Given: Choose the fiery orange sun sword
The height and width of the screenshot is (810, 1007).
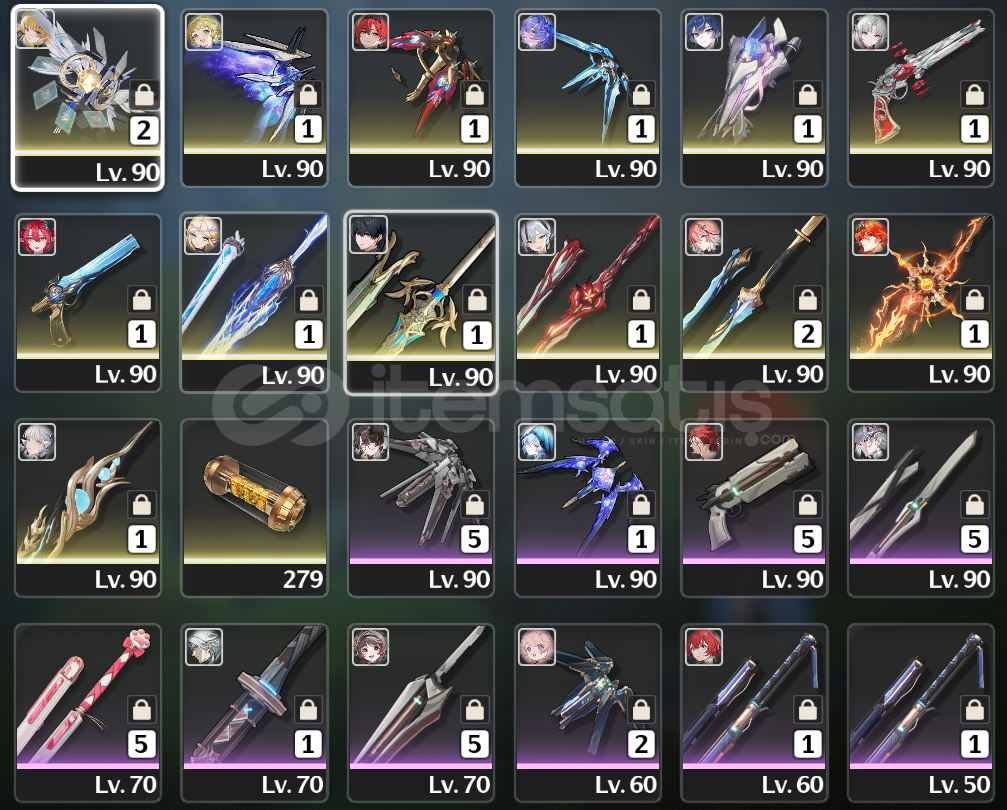Looking at the screenshot, I should 921,303.
